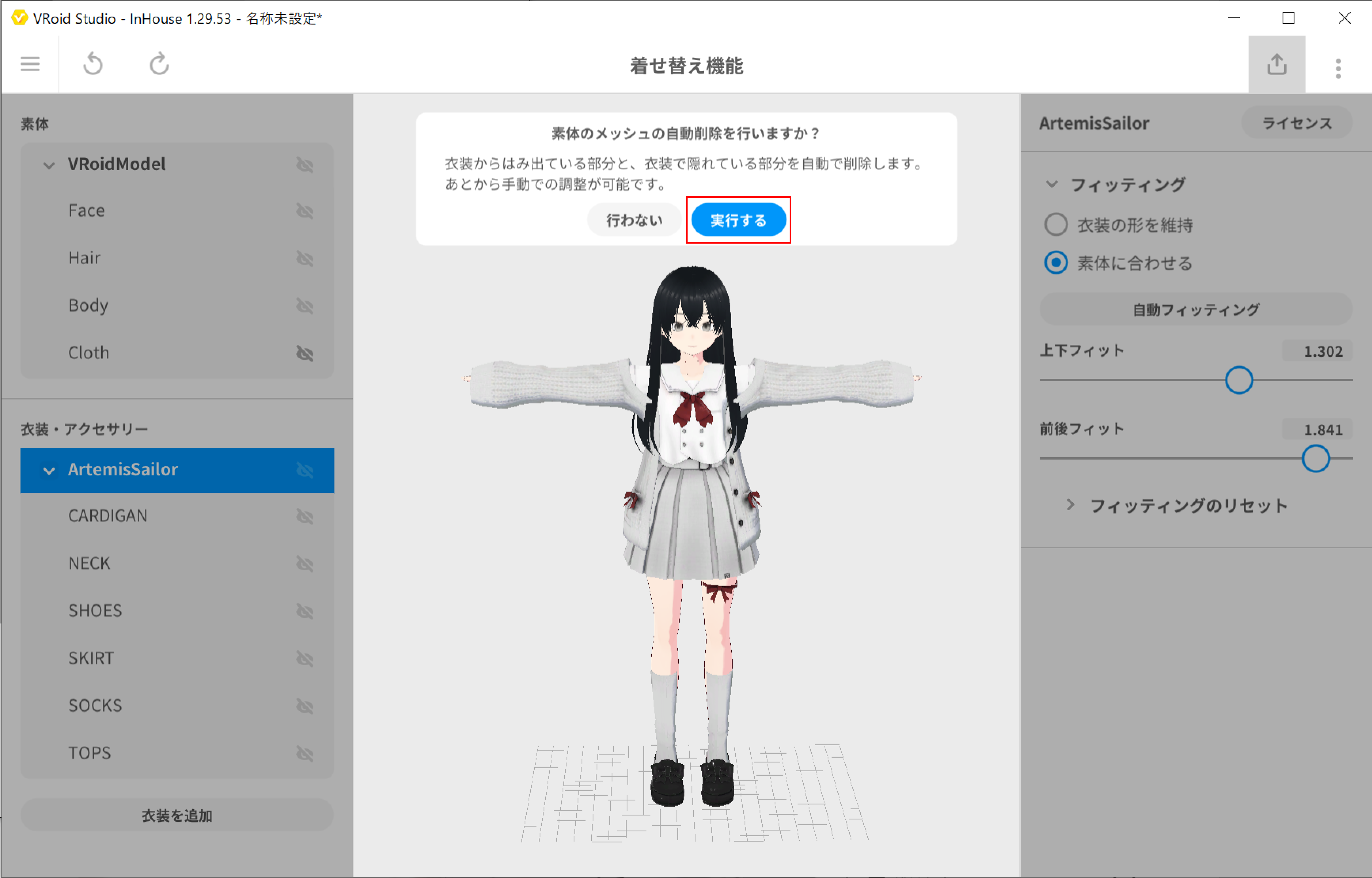This screenshot has width=1372, height=878.
Task: Collapse the VRoidModel tree chevron
Action: pos(49,165)
